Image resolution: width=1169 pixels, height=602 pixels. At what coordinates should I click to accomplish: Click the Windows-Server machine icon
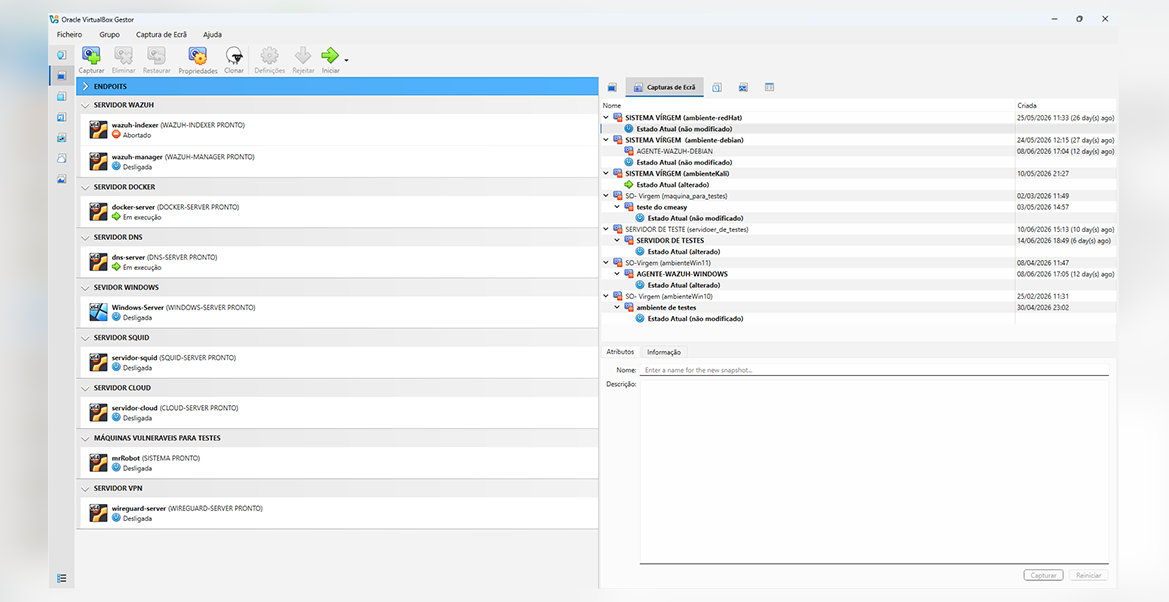coord(99,312)
